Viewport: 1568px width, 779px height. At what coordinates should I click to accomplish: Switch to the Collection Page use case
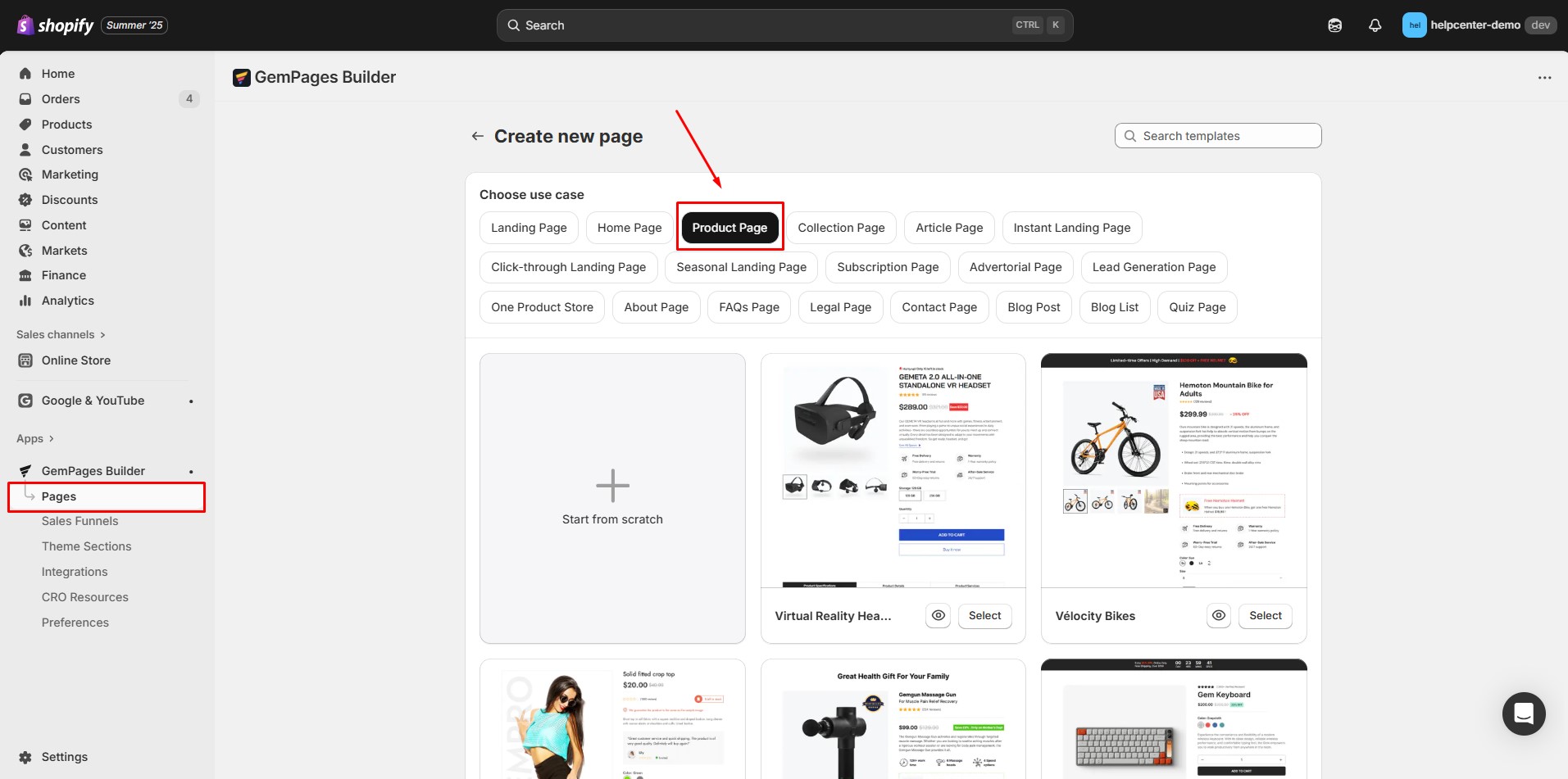click(841, 228)
